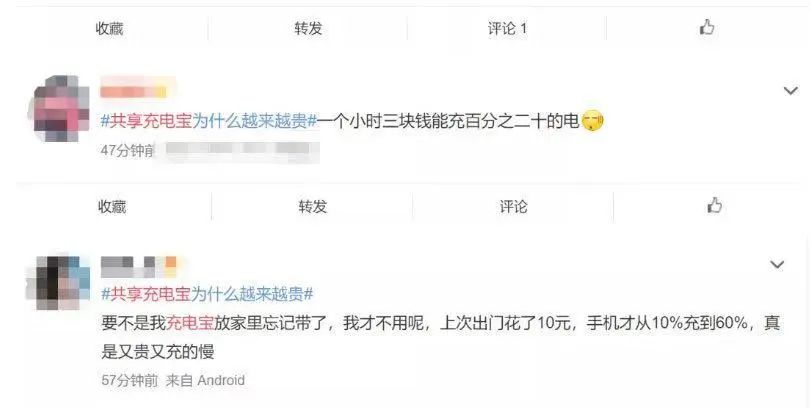The height and width of the screenshot is (408, 811).
Task: Click the red 充电宝 keyword after 要不是我
Action: [190, 323]
